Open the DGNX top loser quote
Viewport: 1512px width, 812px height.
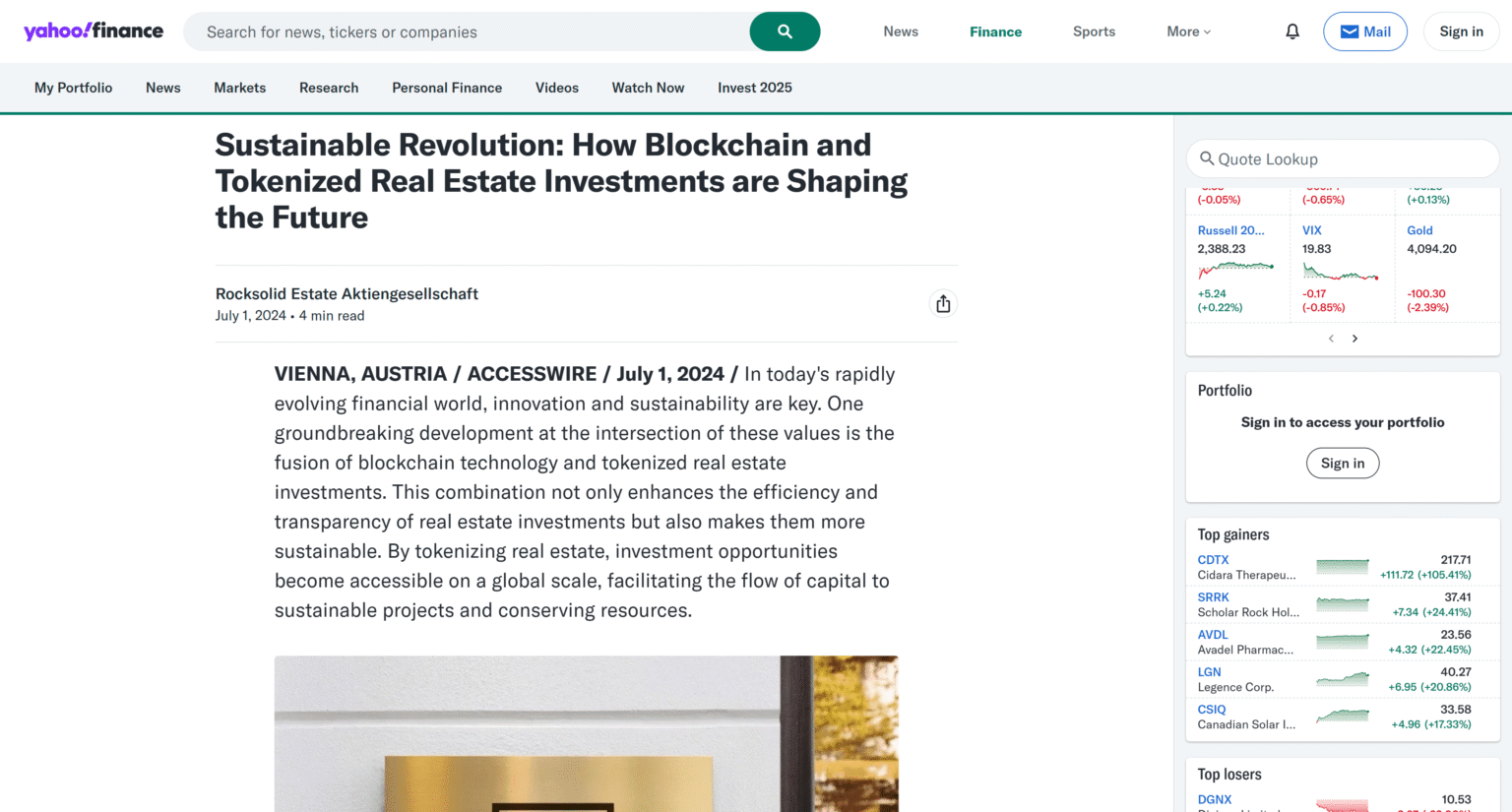click(x=1214, y=799)
